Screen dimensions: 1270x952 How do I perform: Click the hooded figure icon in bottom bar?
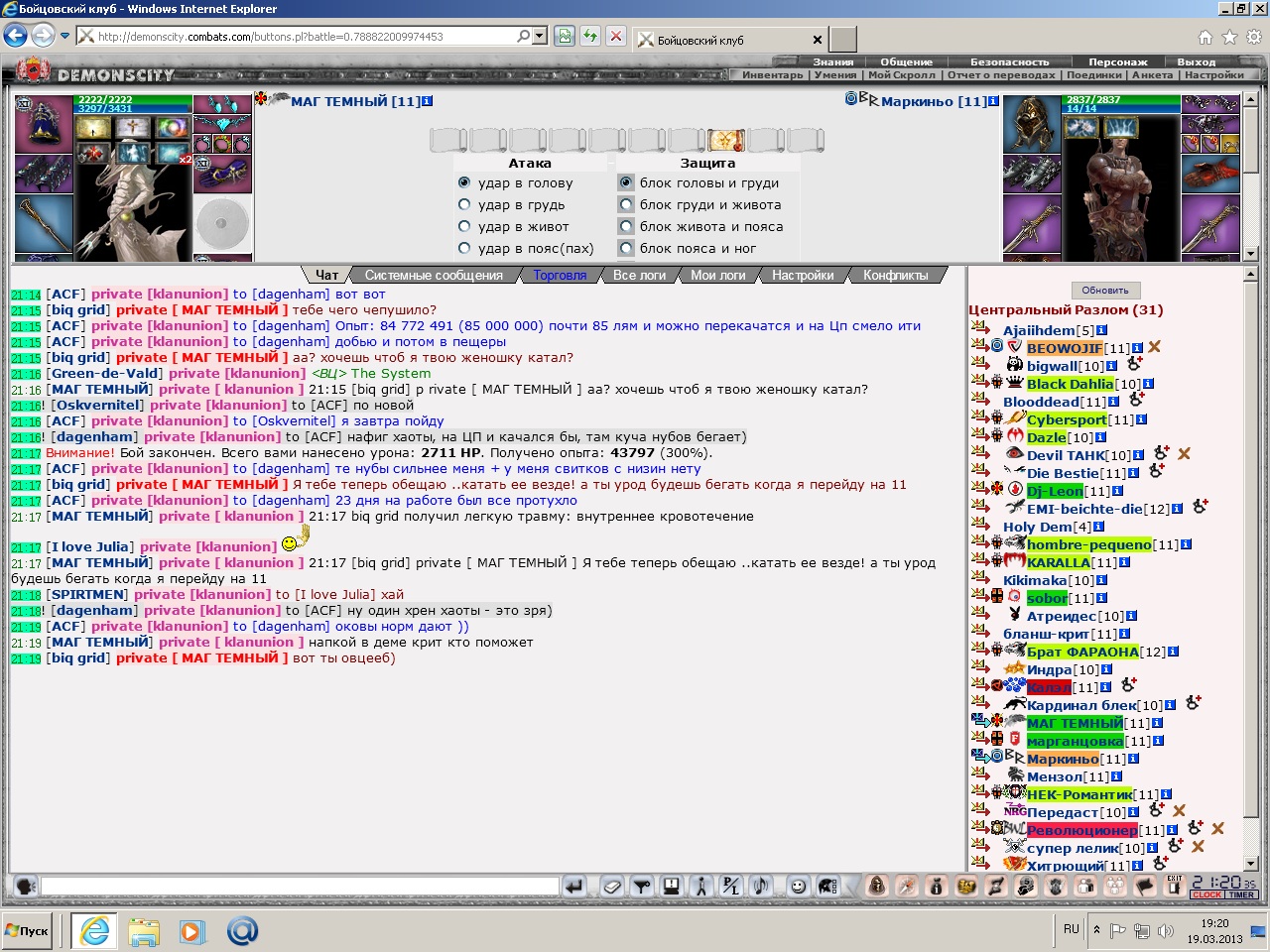pos(877,887)
